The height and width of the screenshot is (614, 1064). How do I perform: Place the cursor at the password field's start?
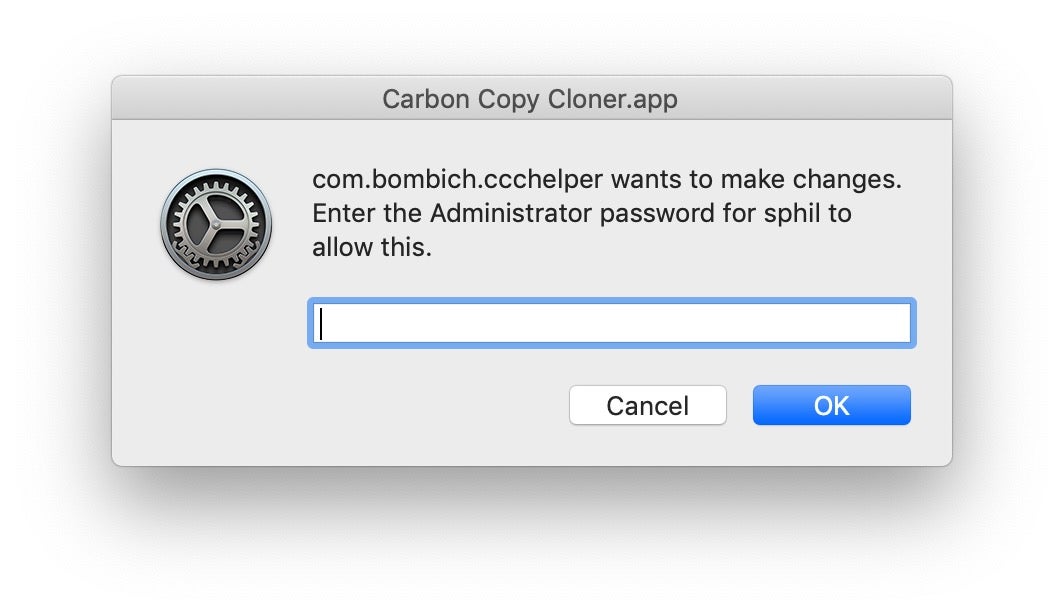coord(320,323)
